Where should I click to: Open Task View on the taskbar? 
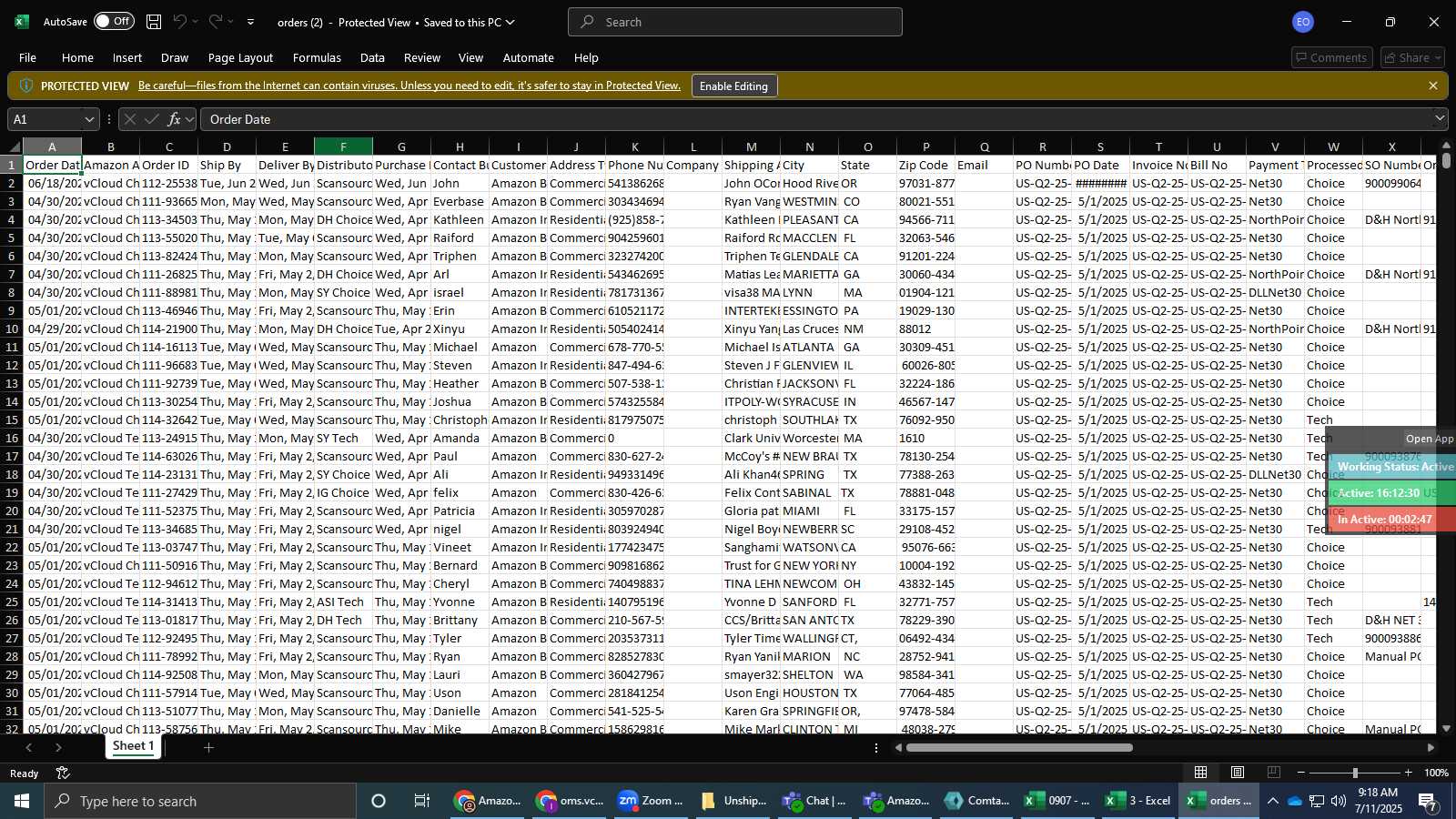pos(422,801)
